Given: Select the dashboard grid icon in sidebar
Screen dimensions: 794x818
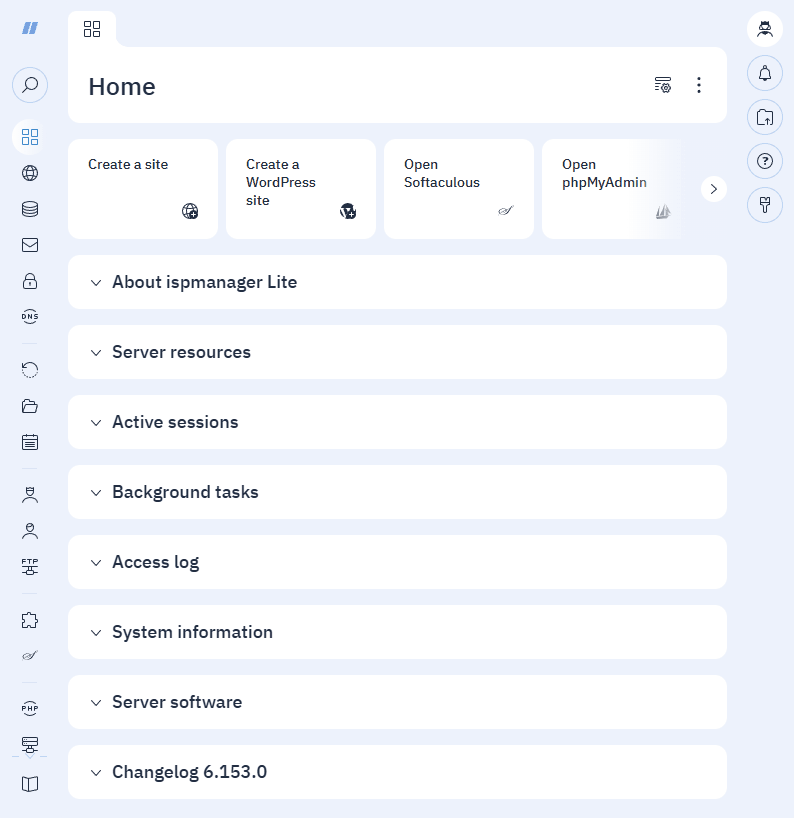Looking at the screenshot, I should tap(30, 137).
